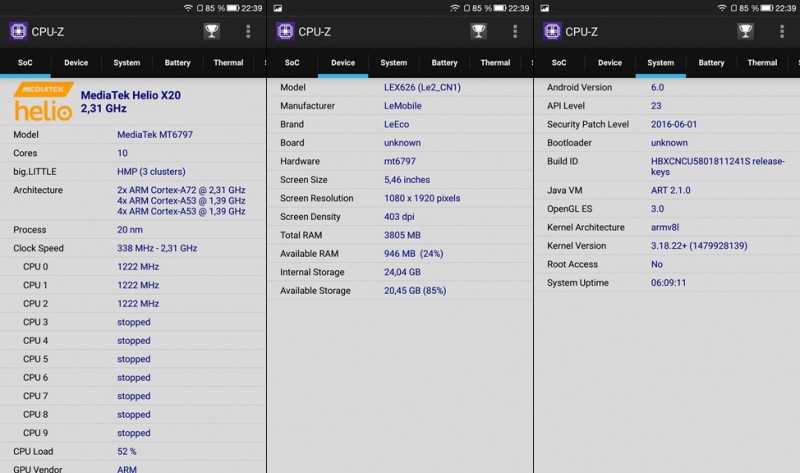Tap picture notification icon in middle status bar

278,8
